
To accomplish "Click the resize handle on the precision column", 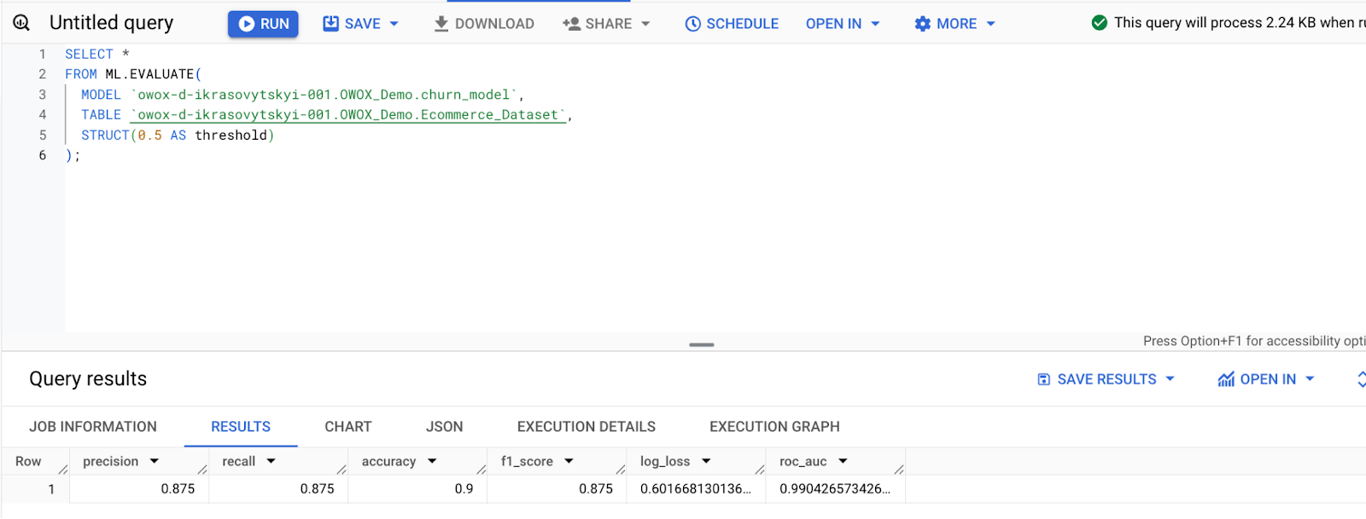I will coord(203,467).
